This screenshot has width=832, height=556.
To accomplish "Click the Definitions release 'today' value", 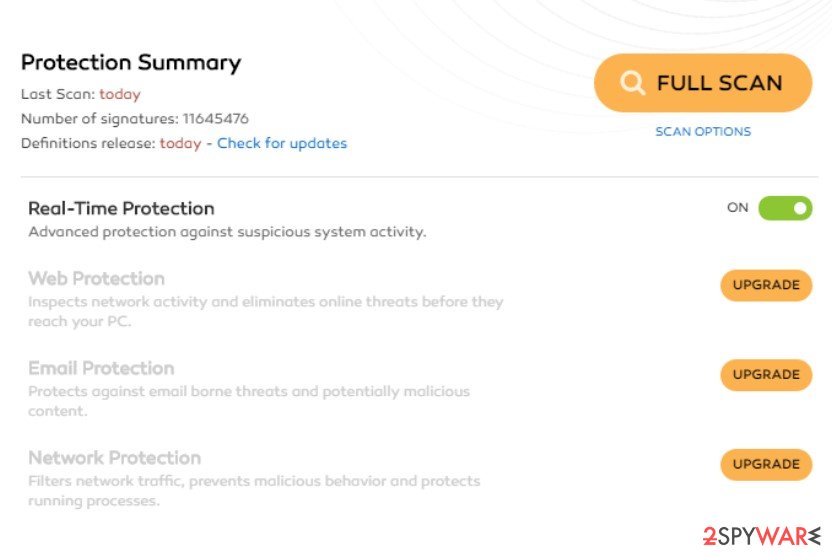I will tap(180, 143).
